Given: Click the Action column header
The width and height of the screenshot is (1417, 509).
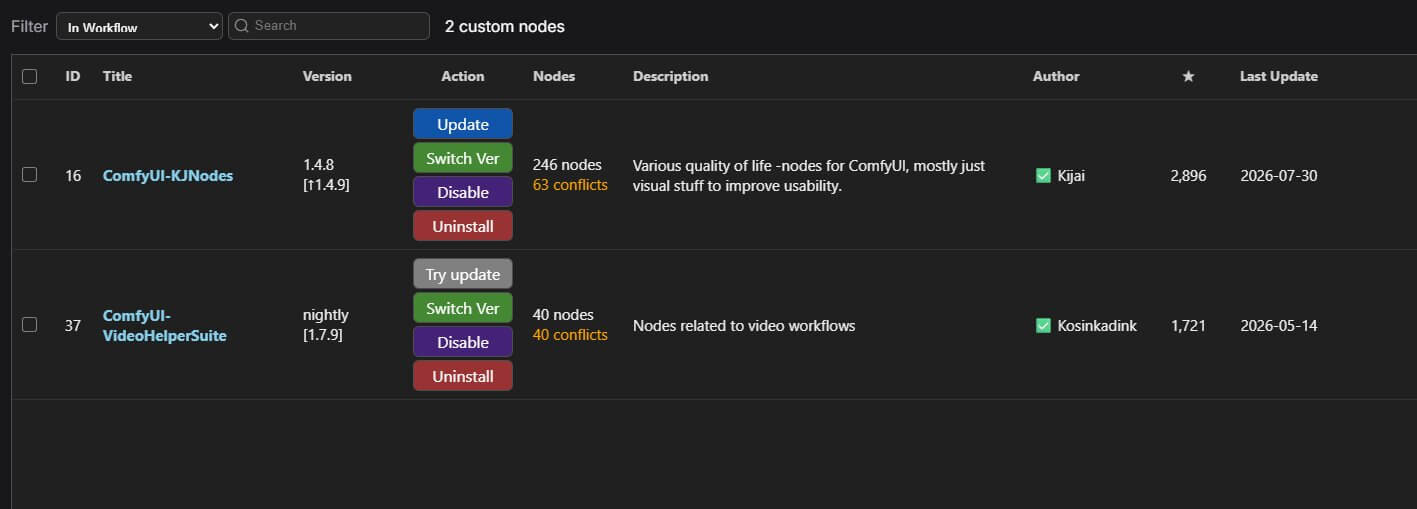Looking at the screenshot, I should [463, 76].
